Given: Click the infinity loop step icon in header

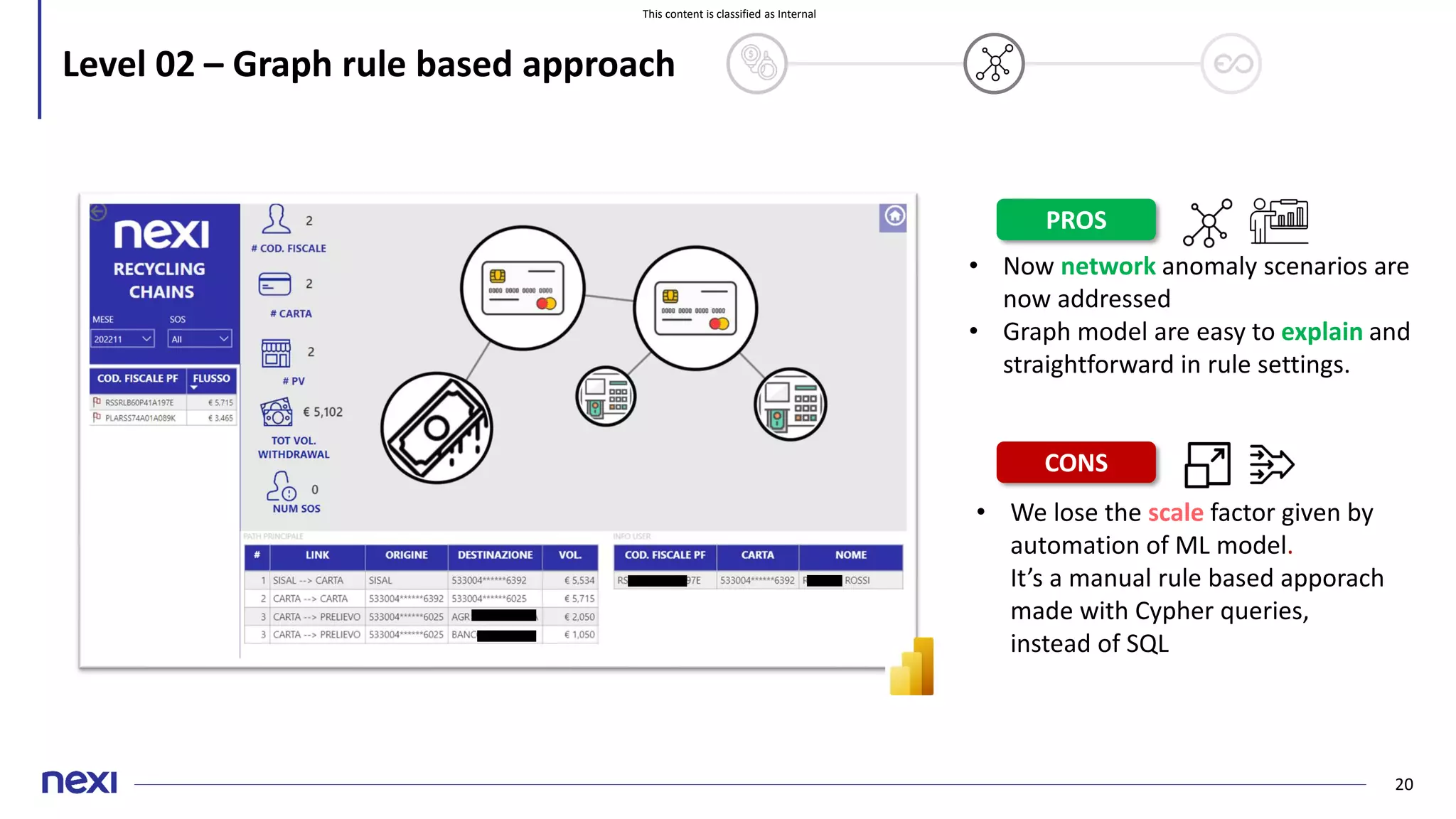Looking at the screenshot, I should (1231, 63).
